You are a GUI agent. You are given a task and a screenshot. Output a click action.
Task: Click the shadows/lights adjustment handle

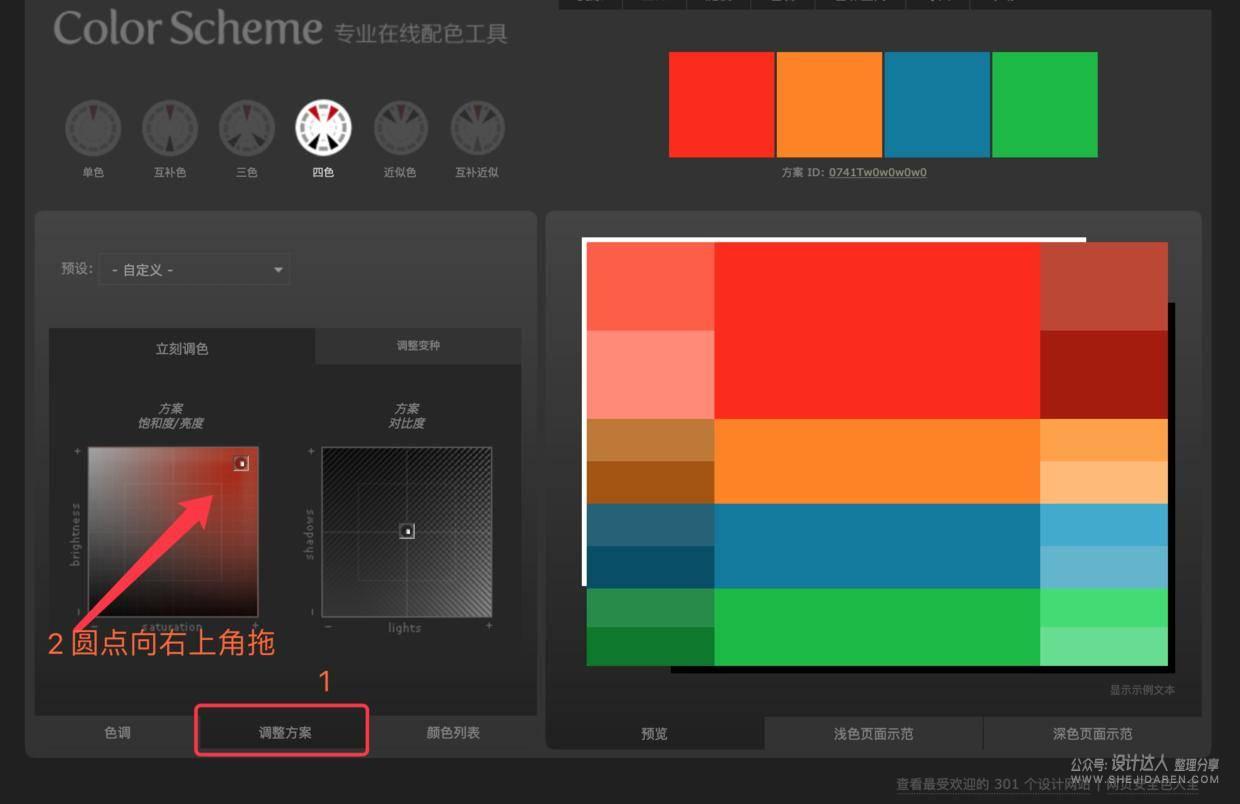(x=407, y=530)
